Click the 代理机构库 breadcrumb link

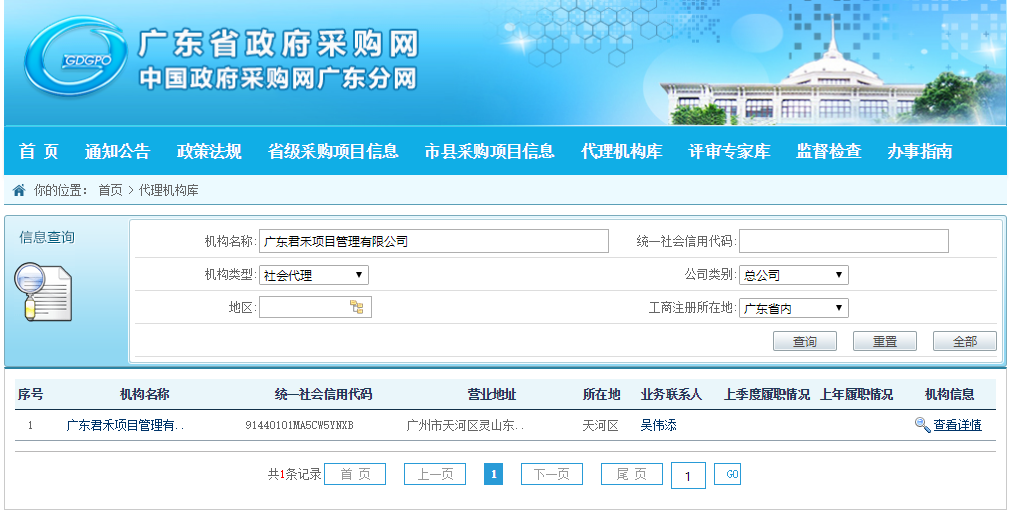coord(169,190)
